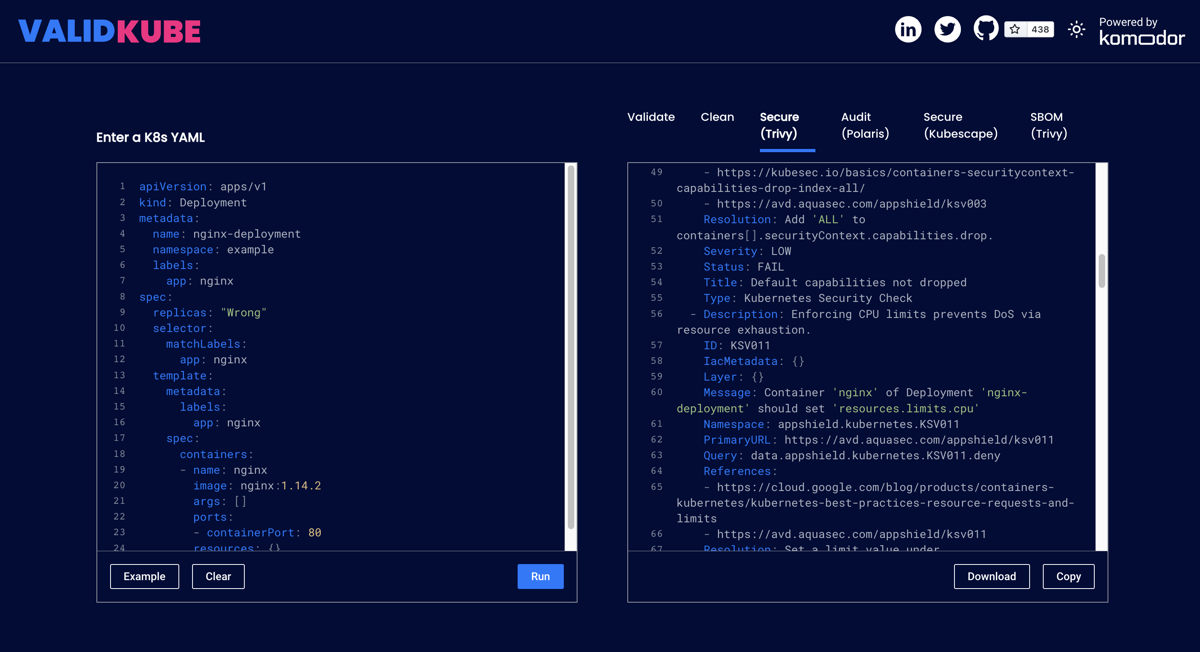The height and width of the screenshot is (652, 1200).
Task: Switch to the Clean tab
Action: (x=717, y=117)
